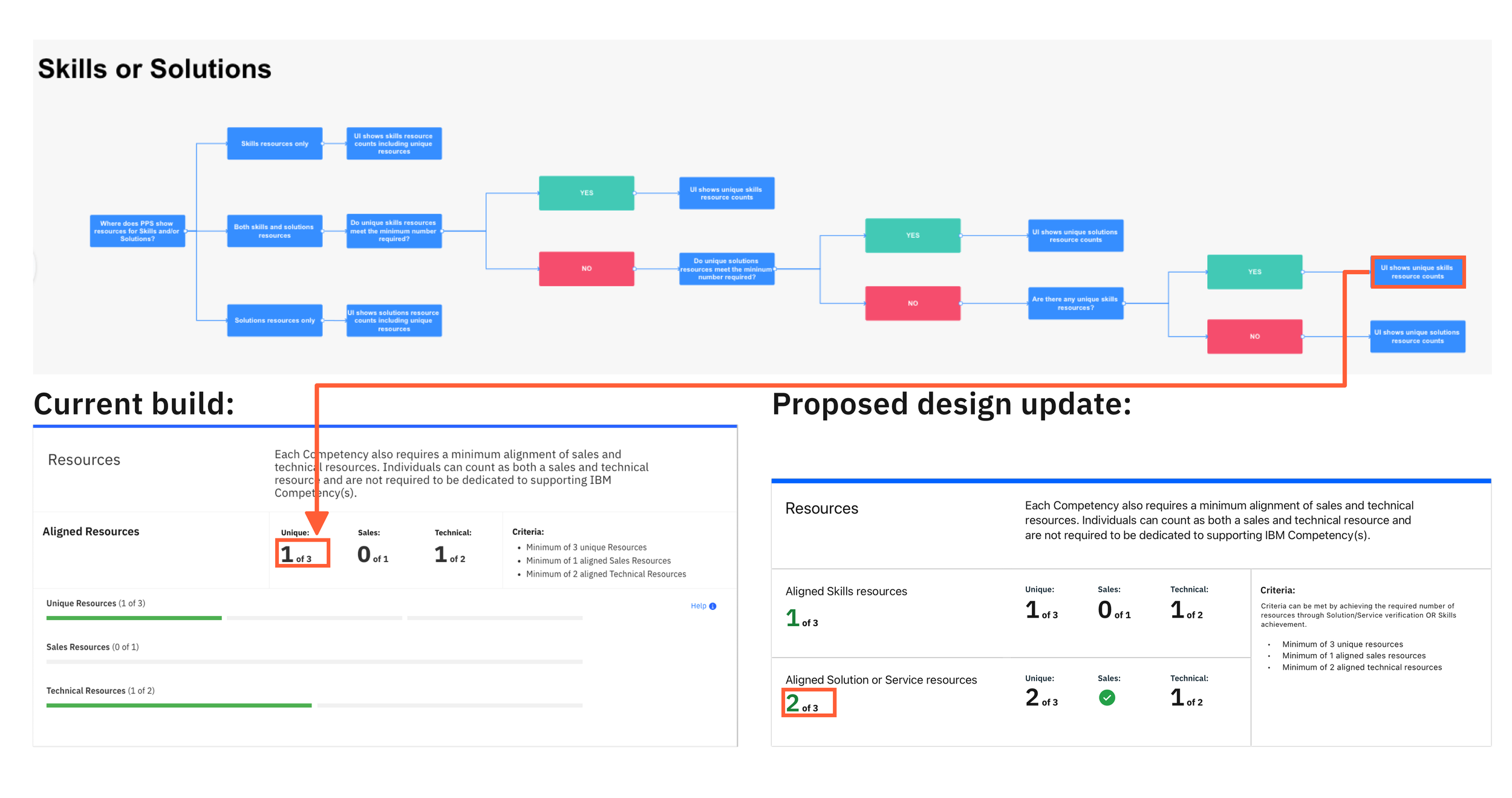Click the Help link with info icon
The height and width of the screenshot is (798, 1512).
pos(703,606)
